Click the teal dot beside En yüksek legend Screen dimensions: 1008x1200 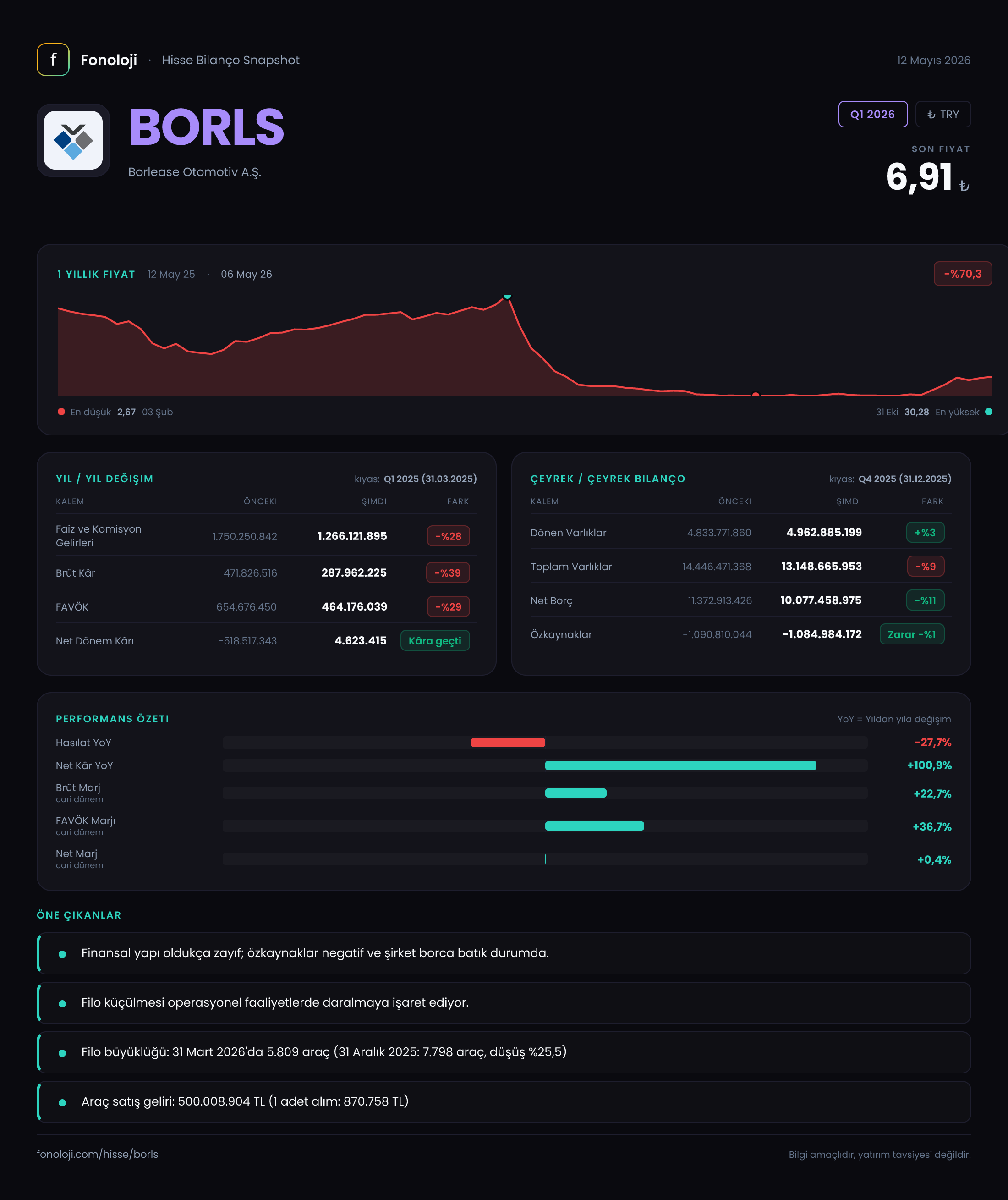pyautogui.click(x=989, y=412)
